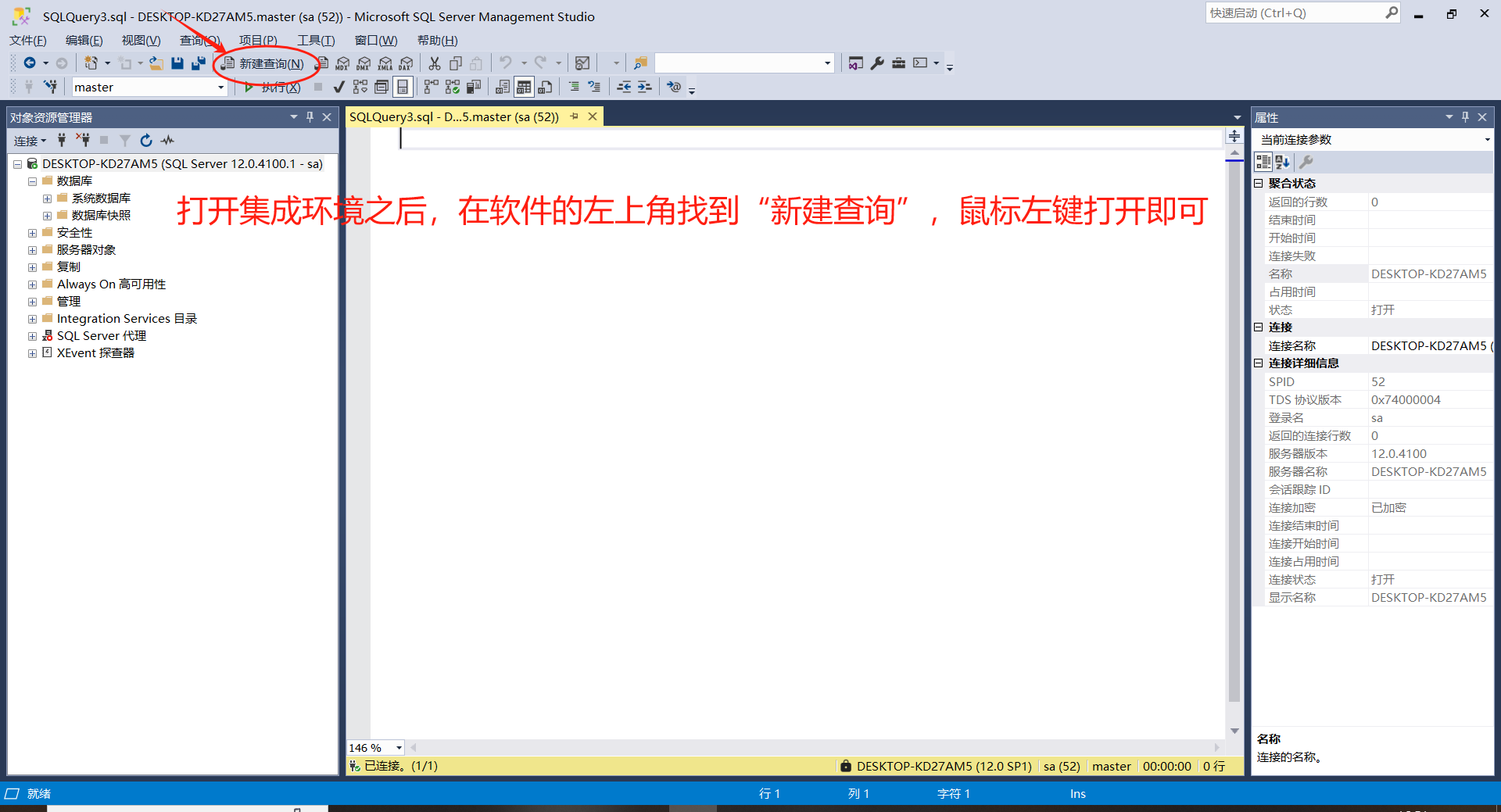Image resolution: width=1501 pixels, height=812 pixels.
Task: Open the 项目(P) menu
Action: tap(258, 41)
